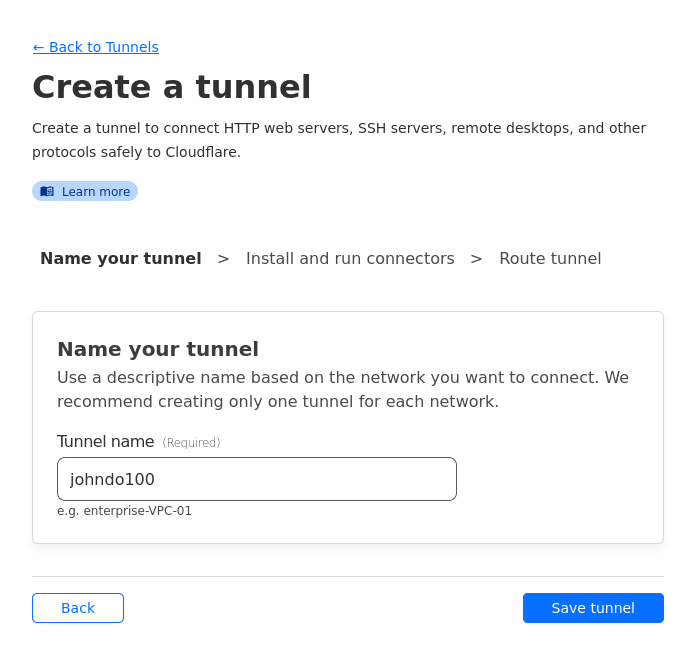The width and height of the screenshot is (696, 655).
Task: Click the enterprise-VPC-01 example hint text
Action: [x=124, y=511]
